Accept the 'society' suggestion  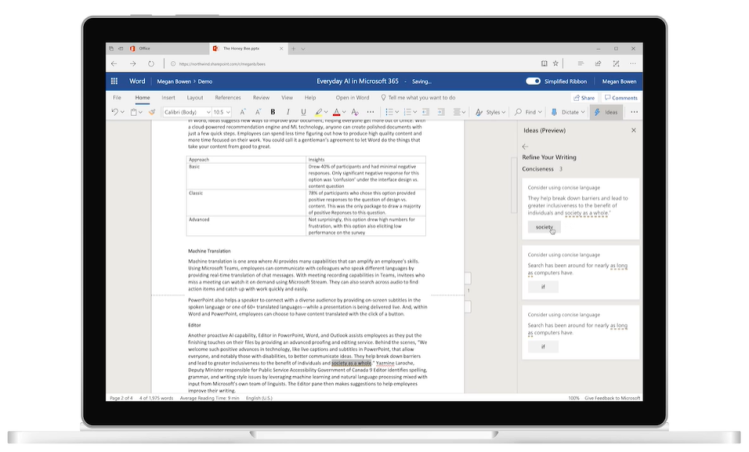click(544, 227)
